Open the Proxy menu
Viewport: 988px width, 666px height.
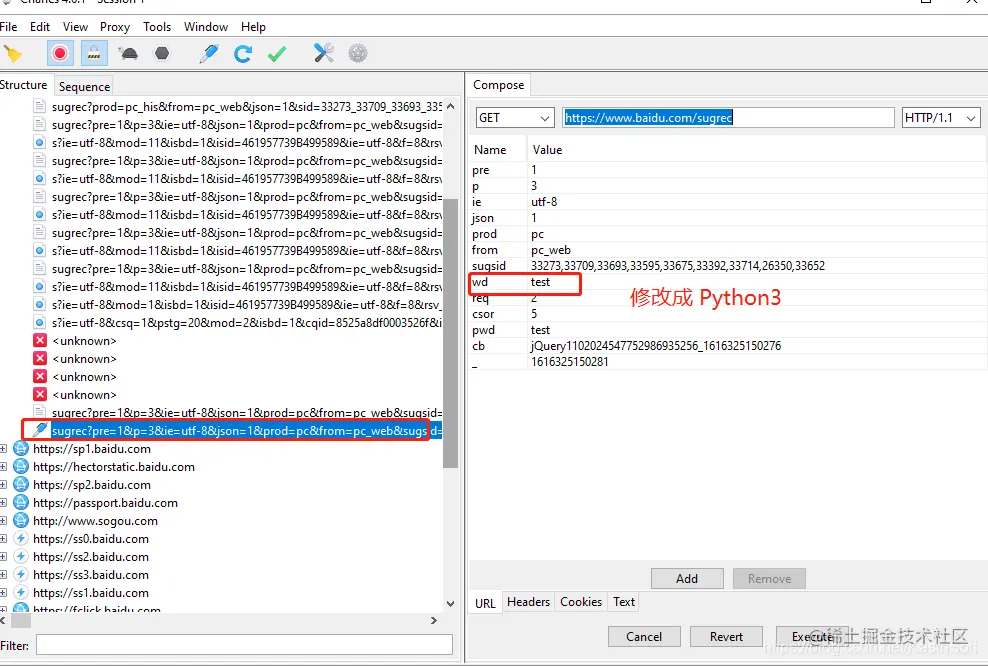(115, 26)
